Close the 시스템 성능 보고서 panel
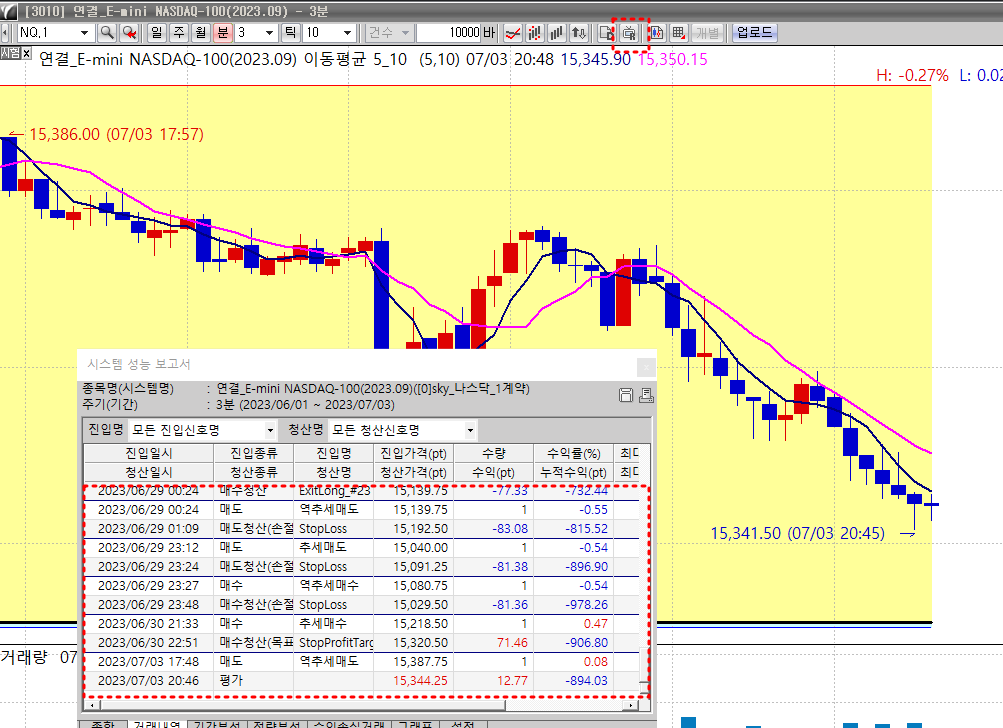 (x=645, y=365)
